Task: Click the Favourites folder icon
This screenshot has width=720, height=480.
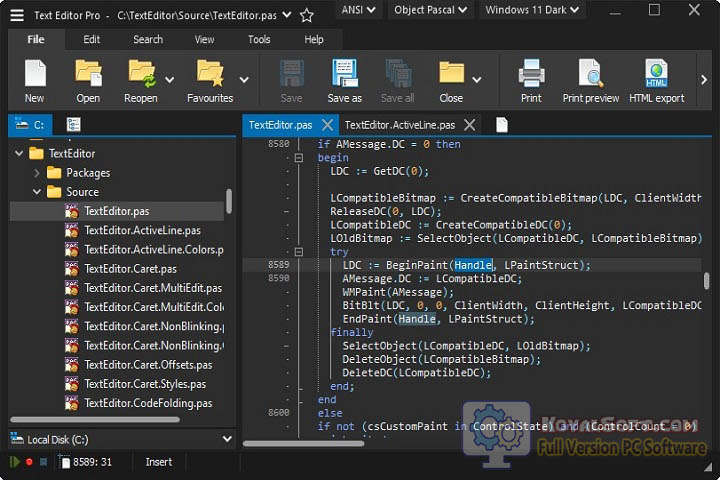Action: point(210,73)
